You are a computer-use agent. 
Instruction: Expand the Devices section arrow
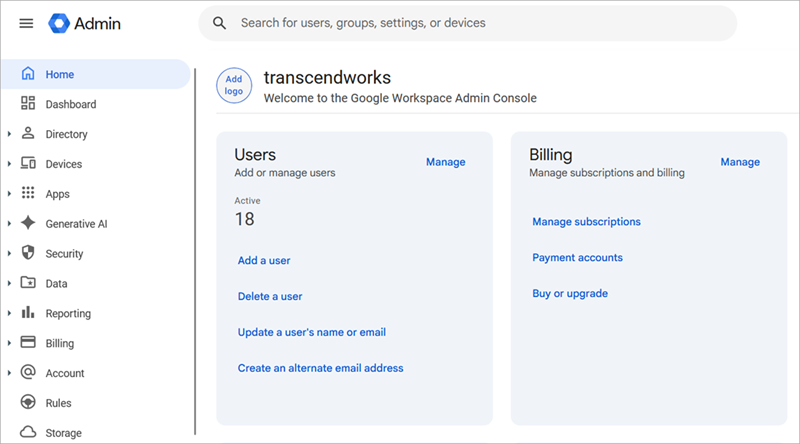point(9,164)
